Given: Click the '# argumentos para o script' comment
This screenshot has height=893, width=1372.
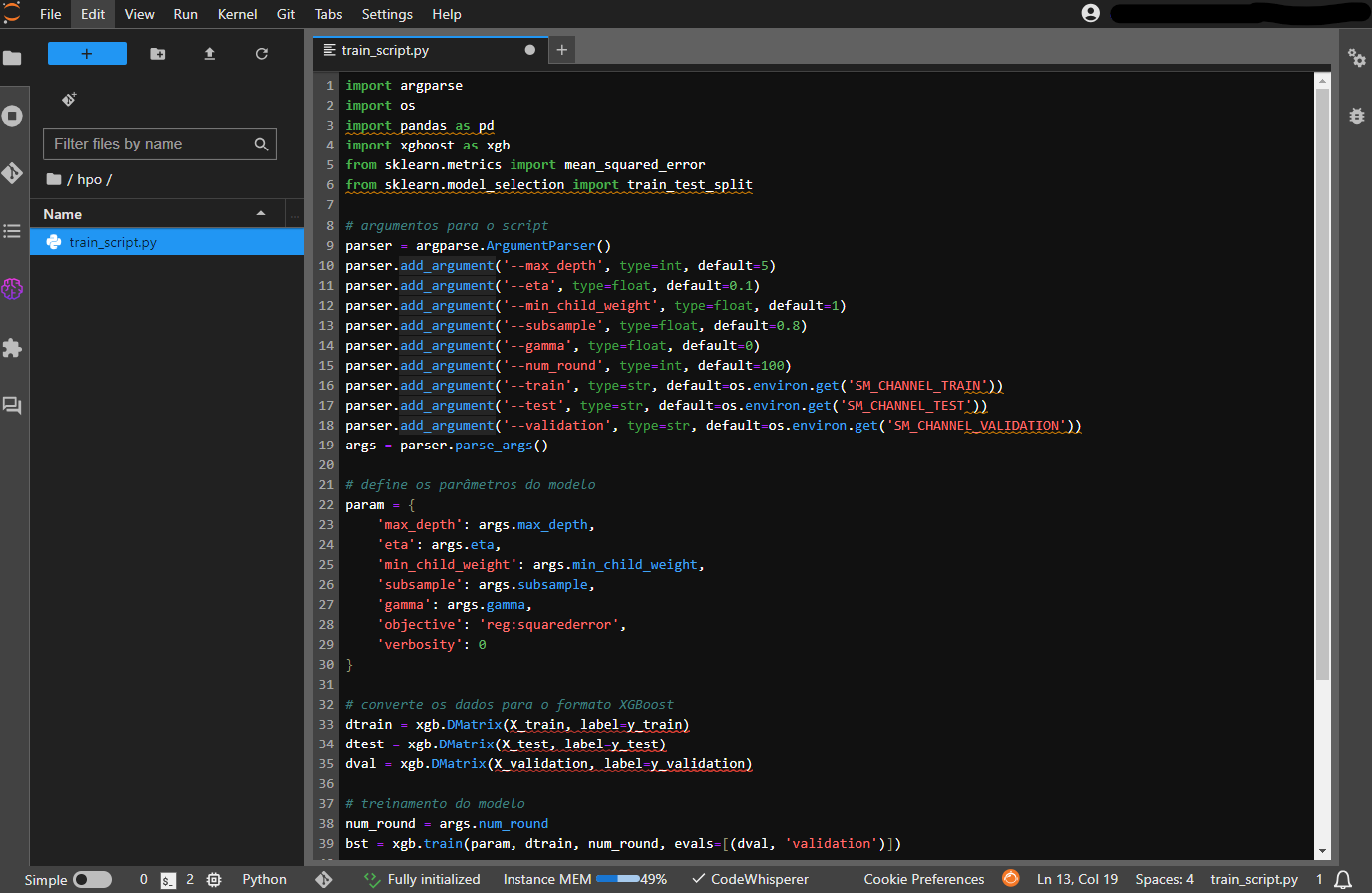Looking at the screenshot, I should pyautogui.click(x=447, y=226).
